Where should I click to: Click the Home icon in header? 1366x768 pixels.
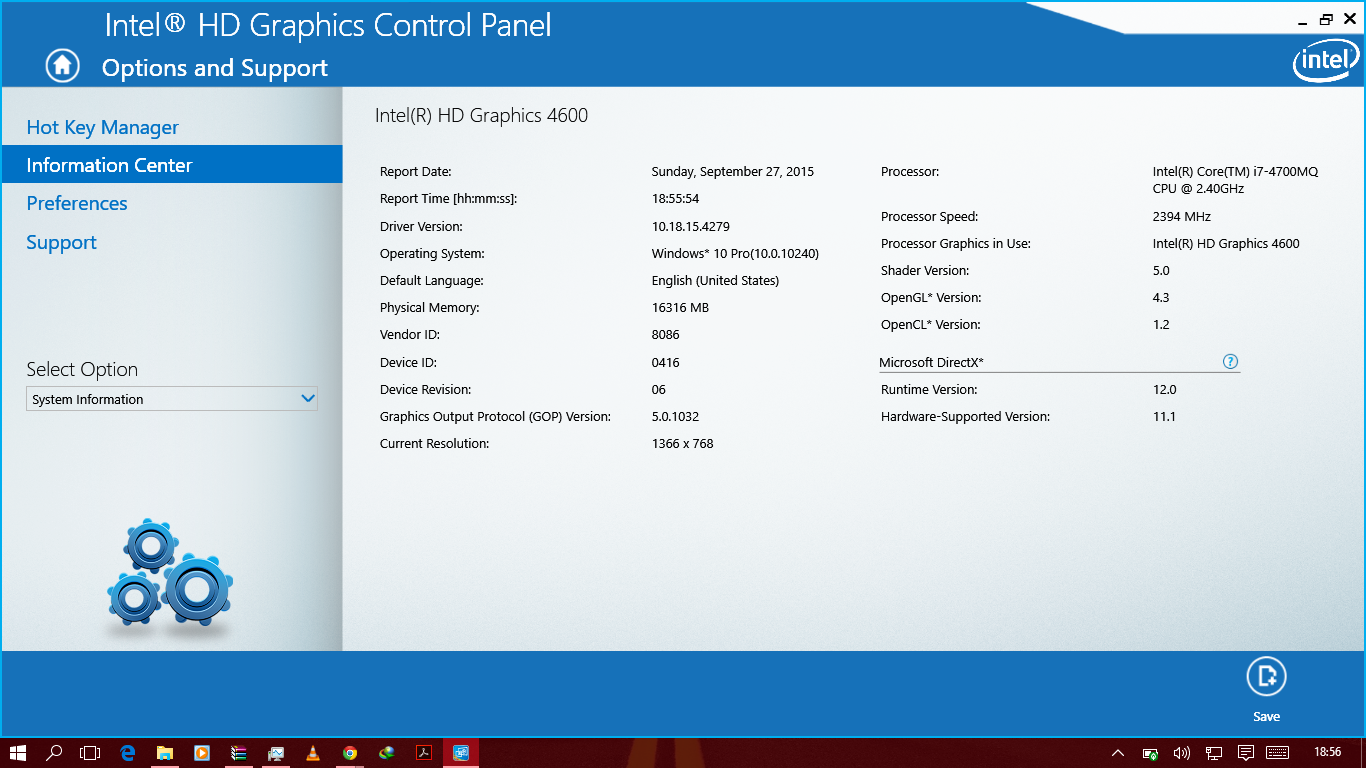point(62,66)
